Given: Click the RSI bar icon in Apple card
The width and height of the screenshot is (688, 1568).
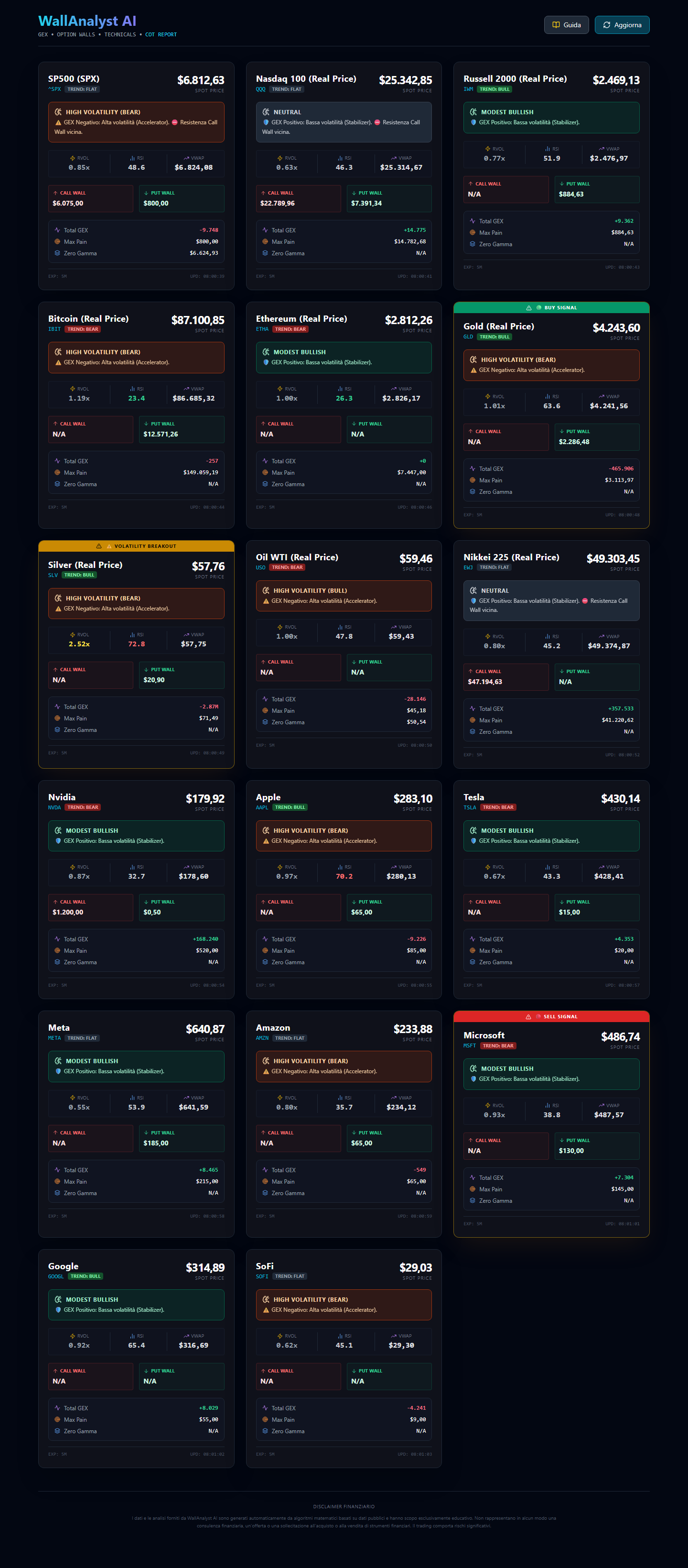Looking at the screenshot, I should [x=340, y=867].
